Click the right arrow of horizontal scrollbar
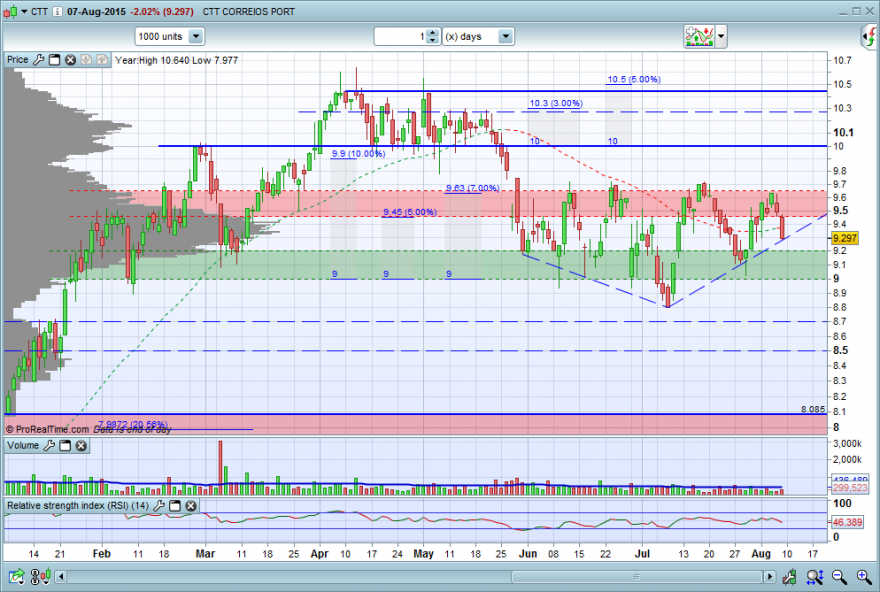The width and height of the screenshot is (880, 592). pyautogui.click(x=769, y=576)
